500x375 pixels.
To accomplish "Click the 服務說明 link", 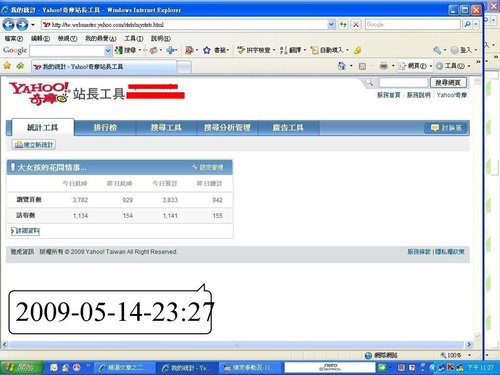I will tap(419, 95).
